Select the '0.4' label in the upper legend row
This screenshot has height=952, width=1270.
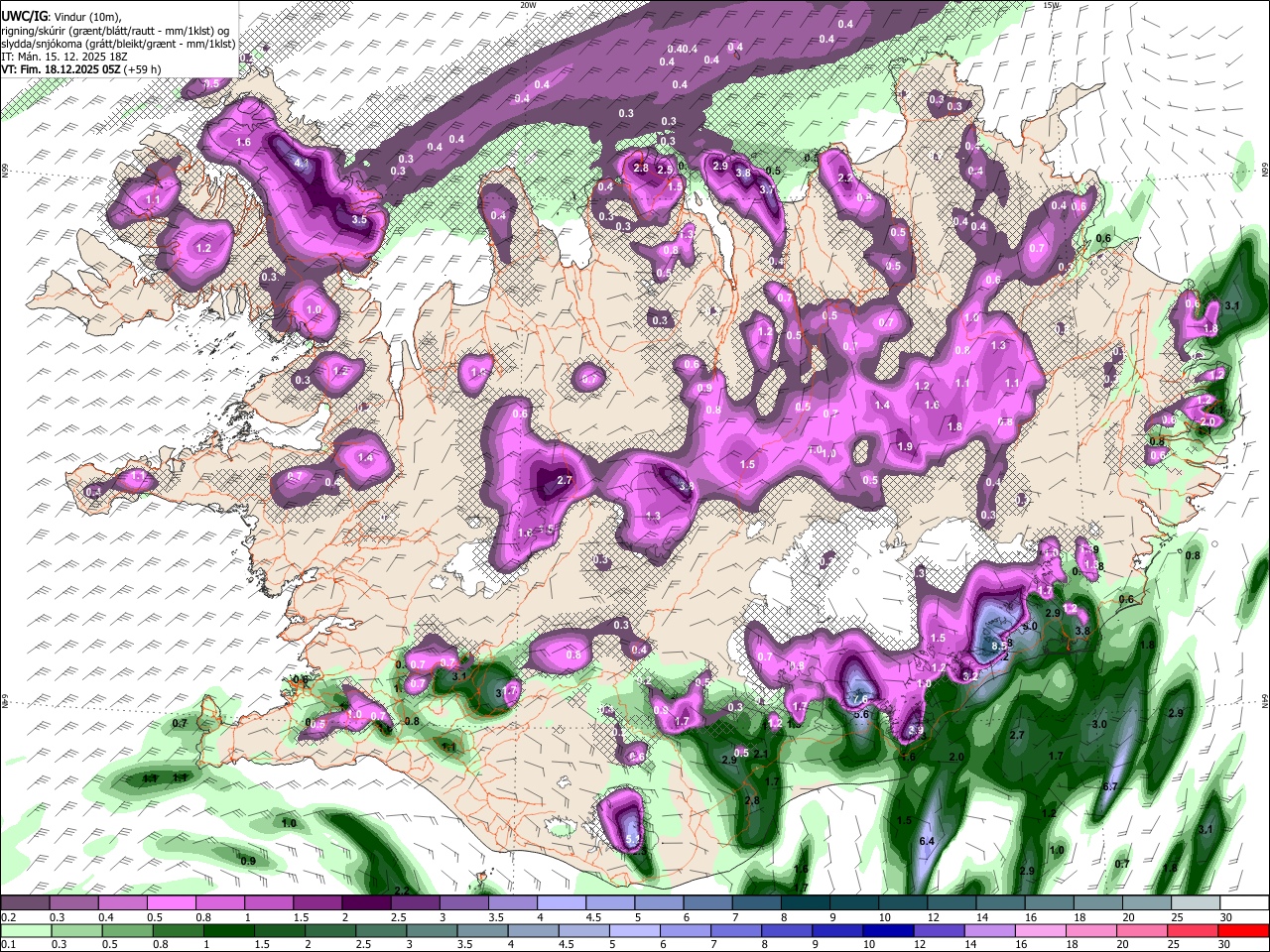[106, 917]
